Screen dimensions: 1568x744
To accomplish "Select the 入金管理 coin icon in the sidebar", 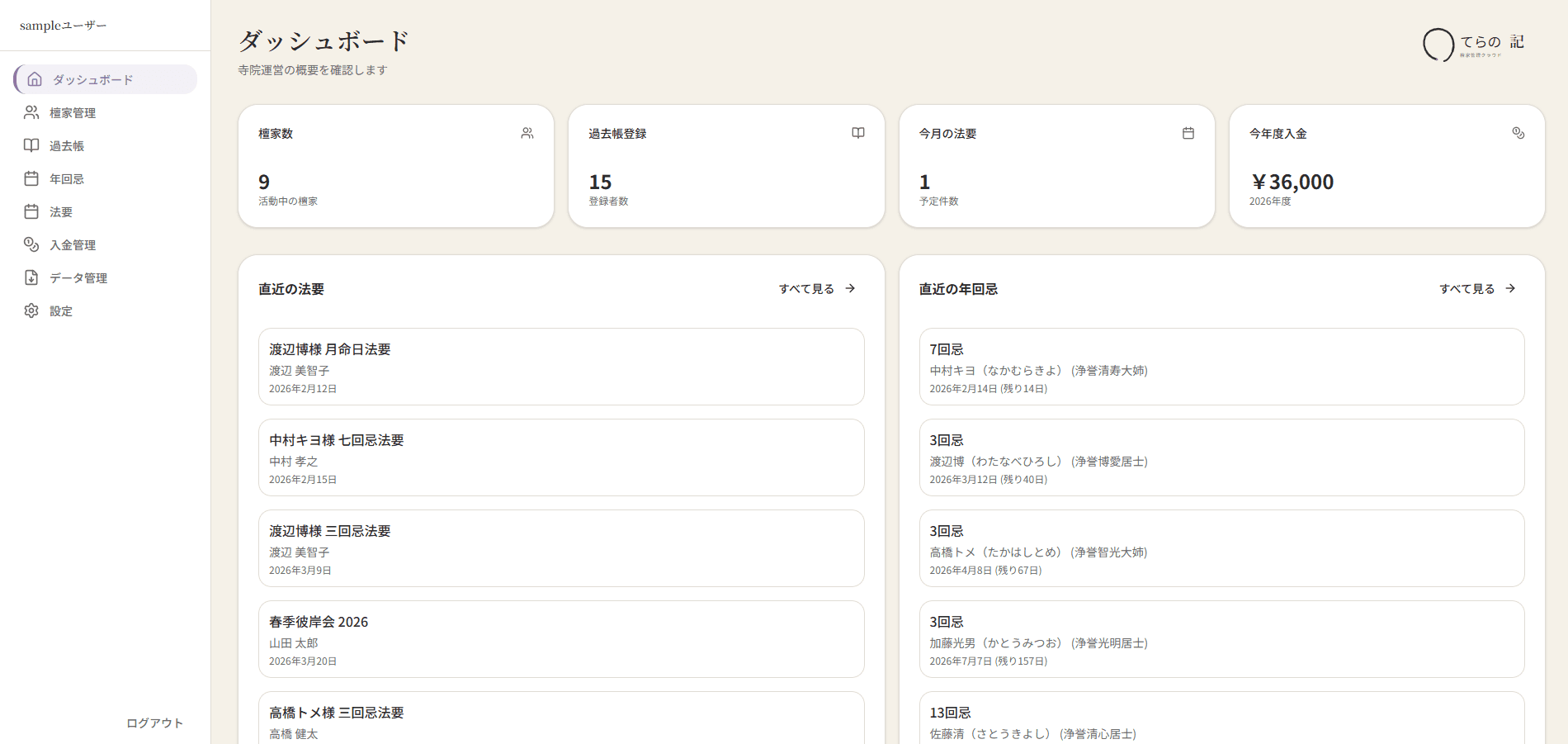I will [31, 244].
